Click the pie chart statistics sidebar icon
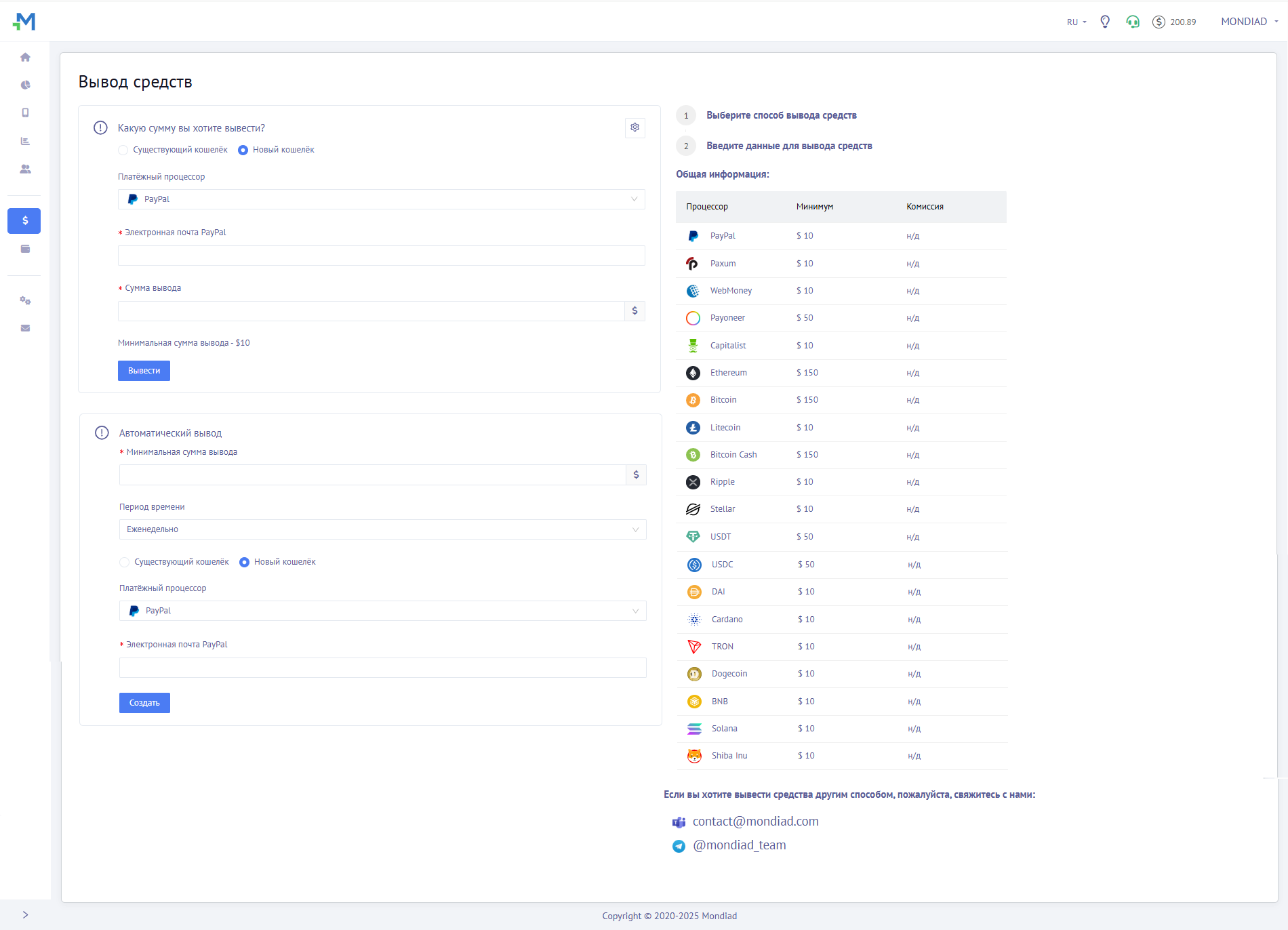Viewport: 1288px width, 930px height. pyautogui.click(x=25, y=85)
